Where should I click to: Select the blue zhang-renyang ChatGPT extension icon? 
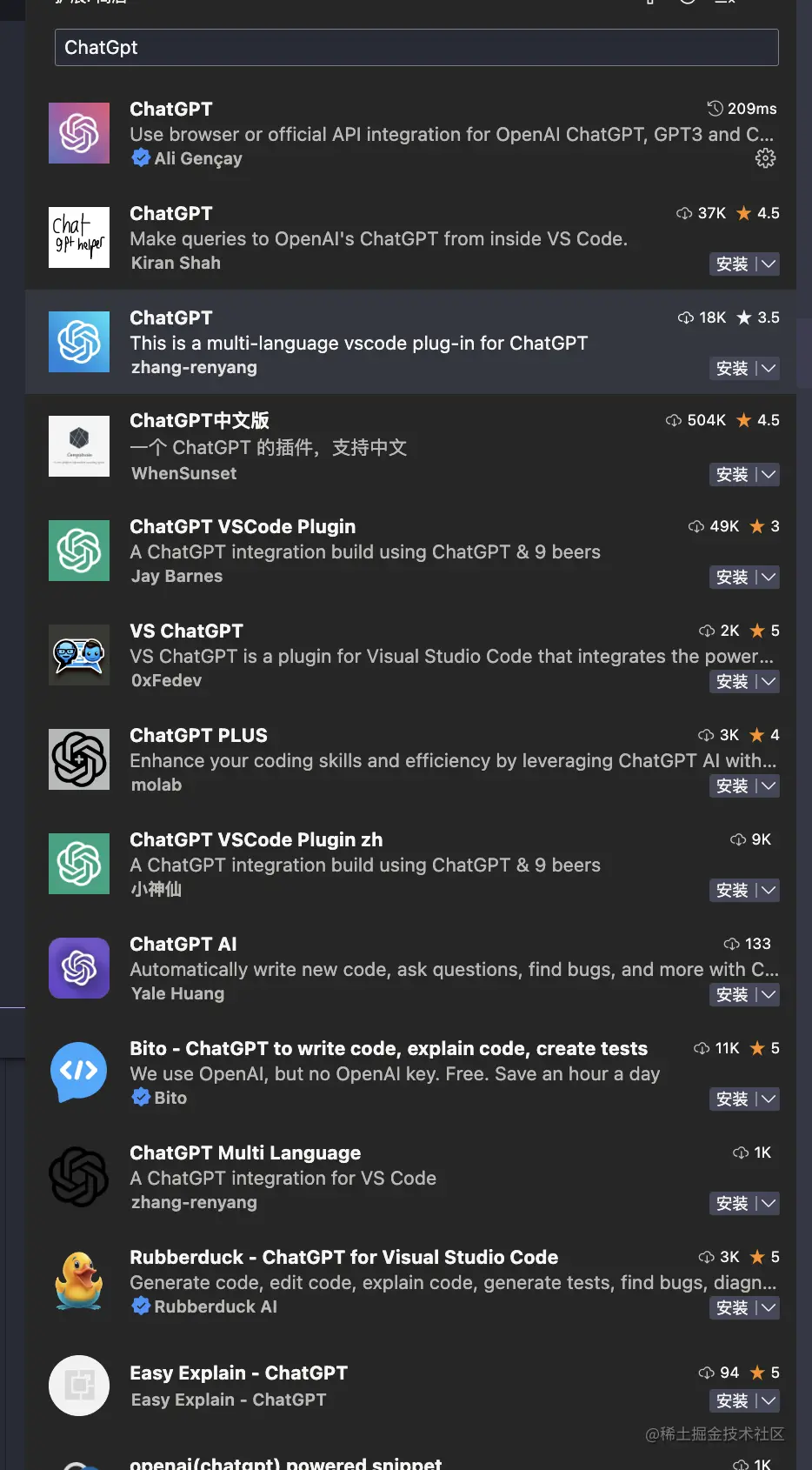click(x=79, y=342)
